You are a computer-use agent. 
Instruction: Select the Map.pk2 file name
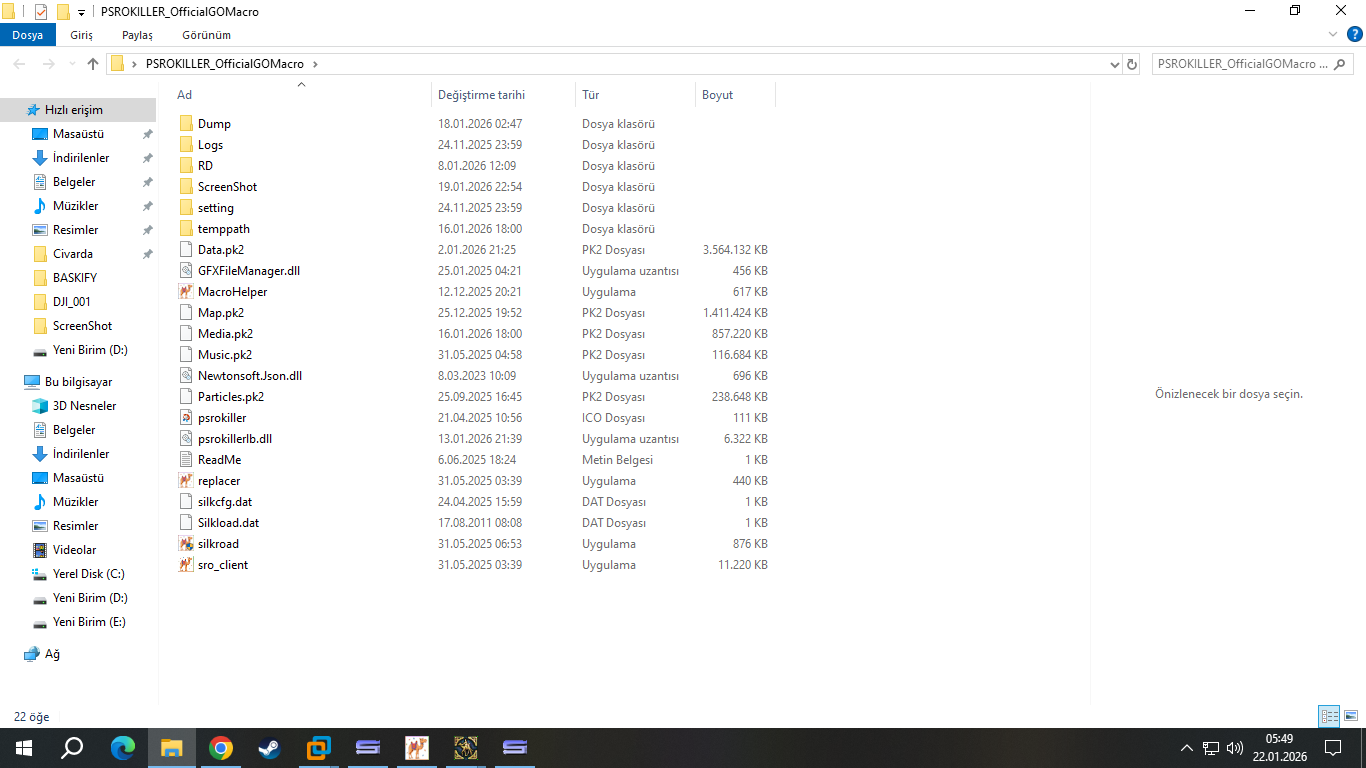click(221, 313)
